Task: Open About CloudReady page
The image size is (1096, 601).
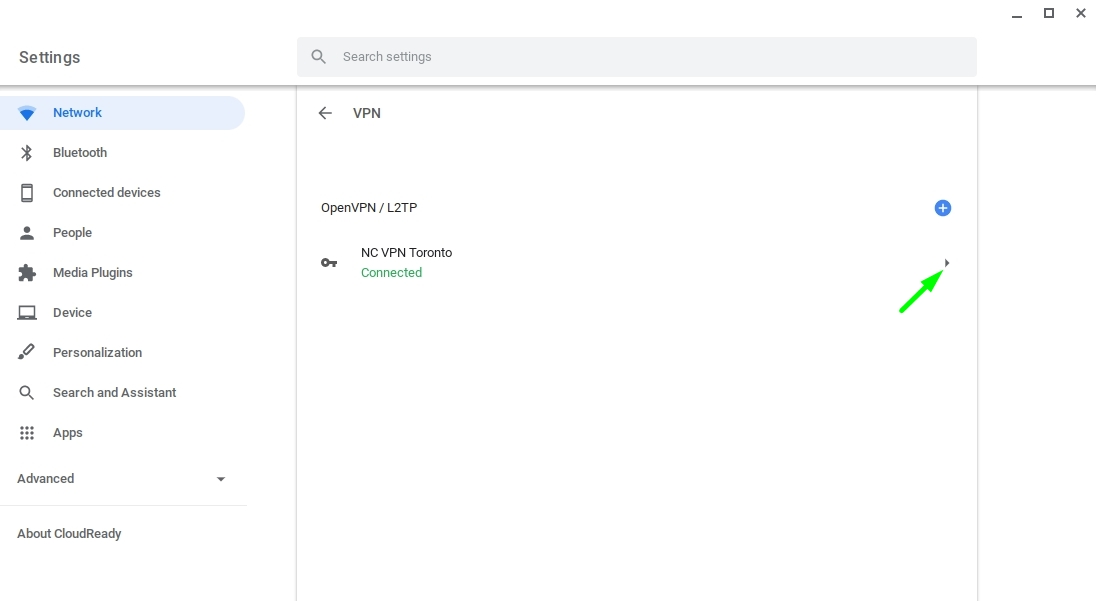Action: click(69, 534)
